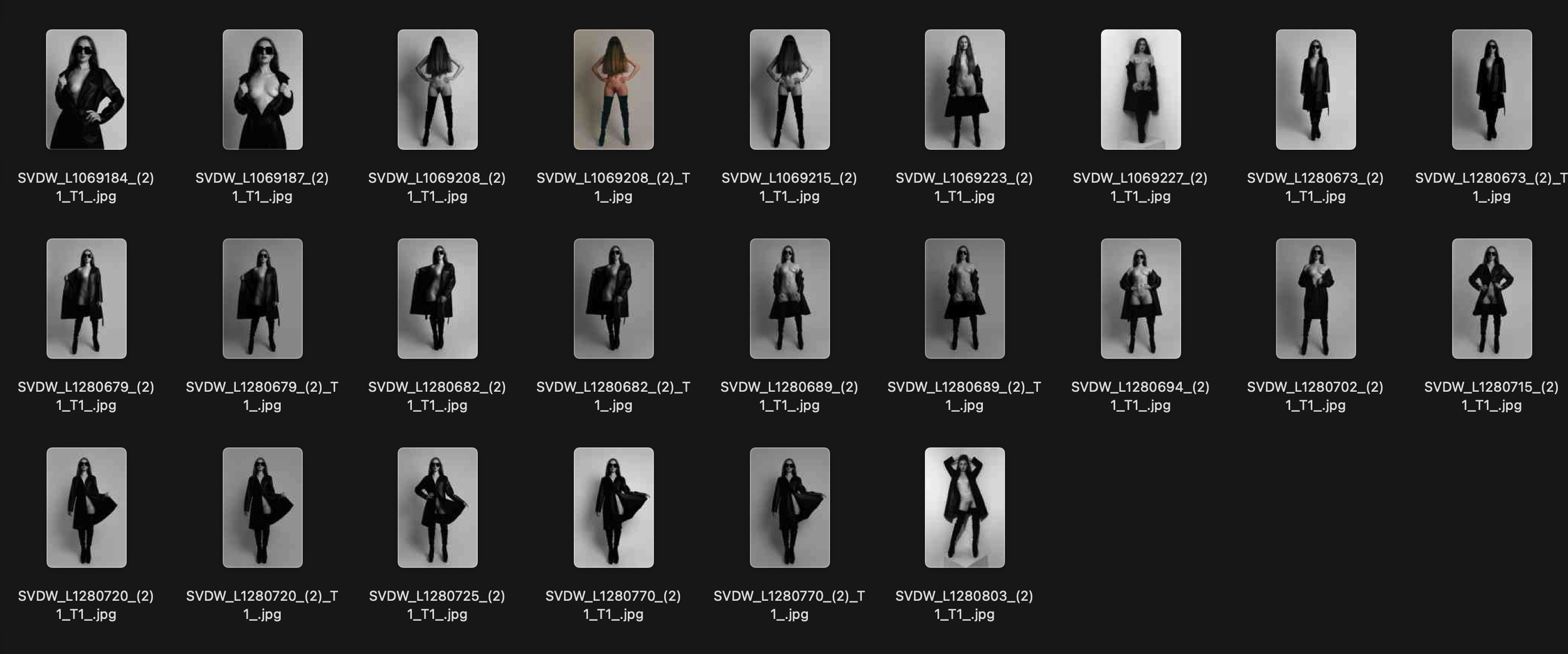
Task: Select thumbnail of SVDW_L1069215_(2)1_T1_.jpg
Action: click(x=790, y=90)
